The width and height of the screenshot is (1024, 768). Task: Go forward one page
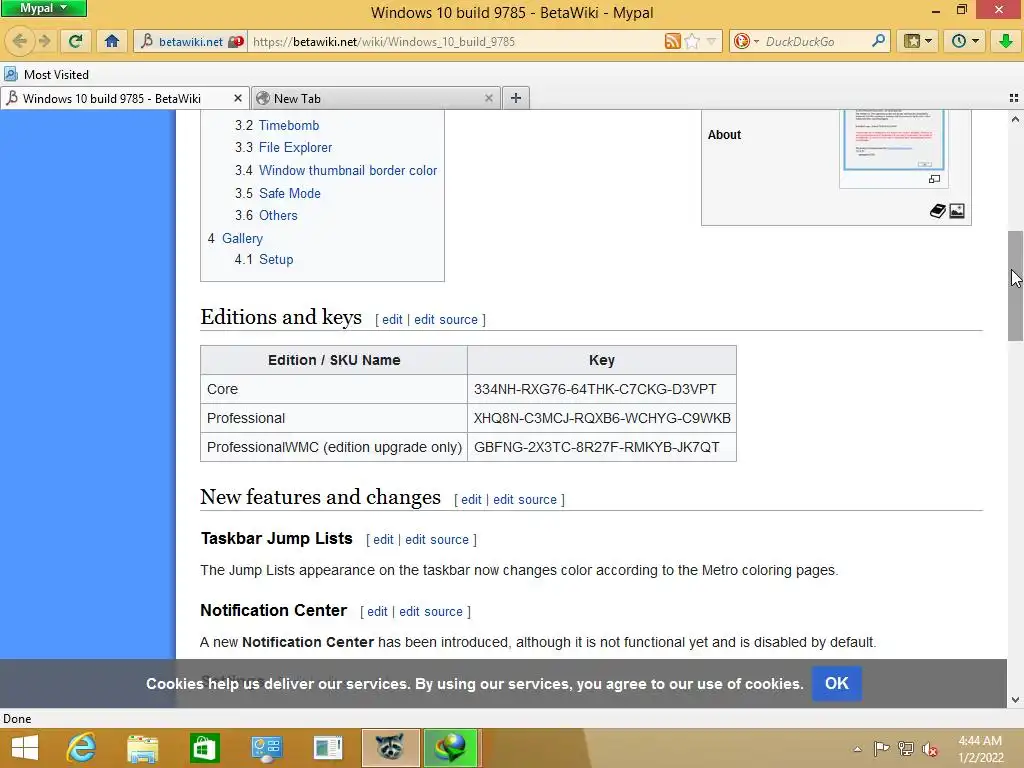pos(45,41)
